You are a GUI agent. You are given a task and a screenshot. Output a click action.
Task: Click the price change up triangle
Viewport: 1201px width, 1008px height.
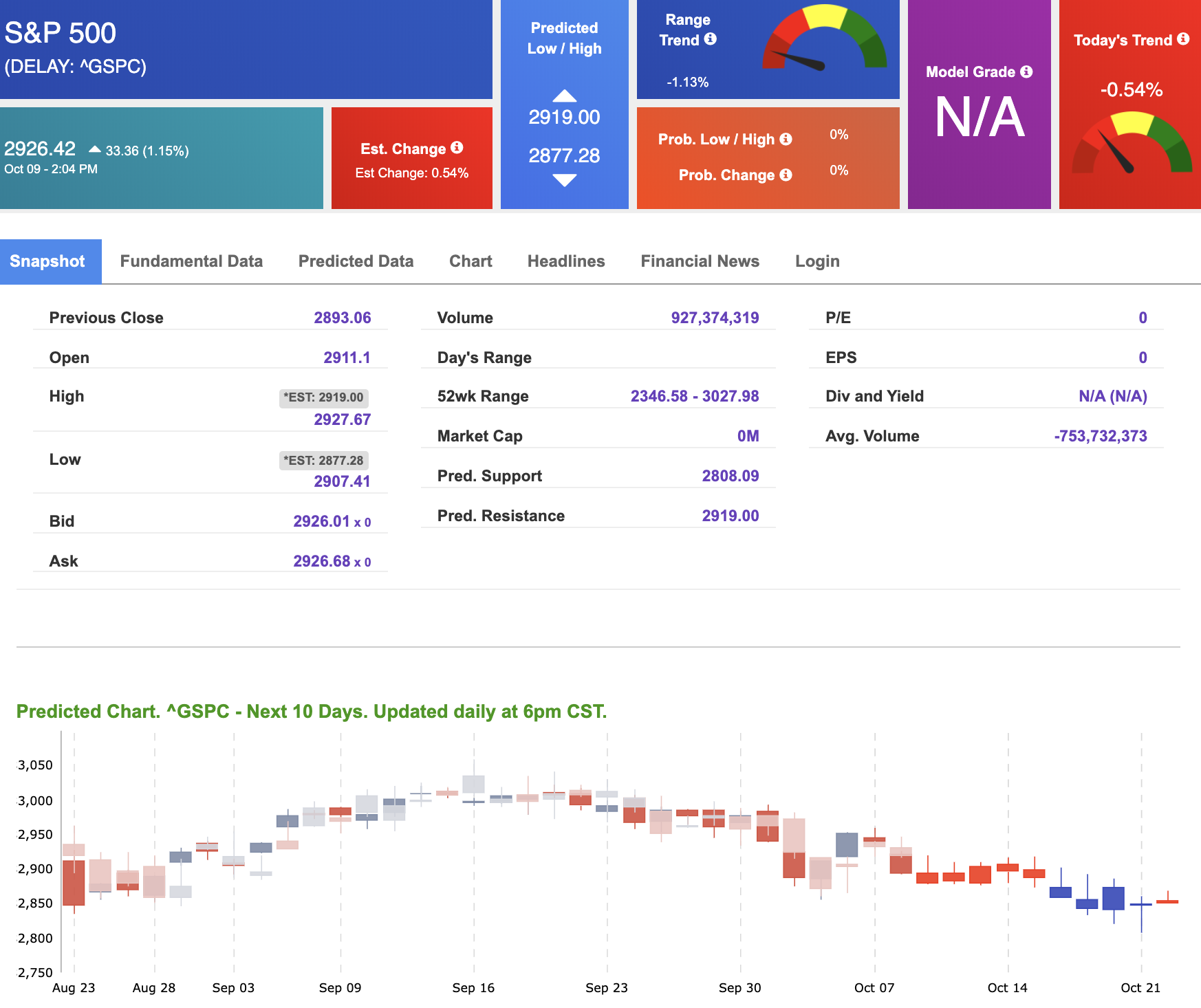pos(95,149)
